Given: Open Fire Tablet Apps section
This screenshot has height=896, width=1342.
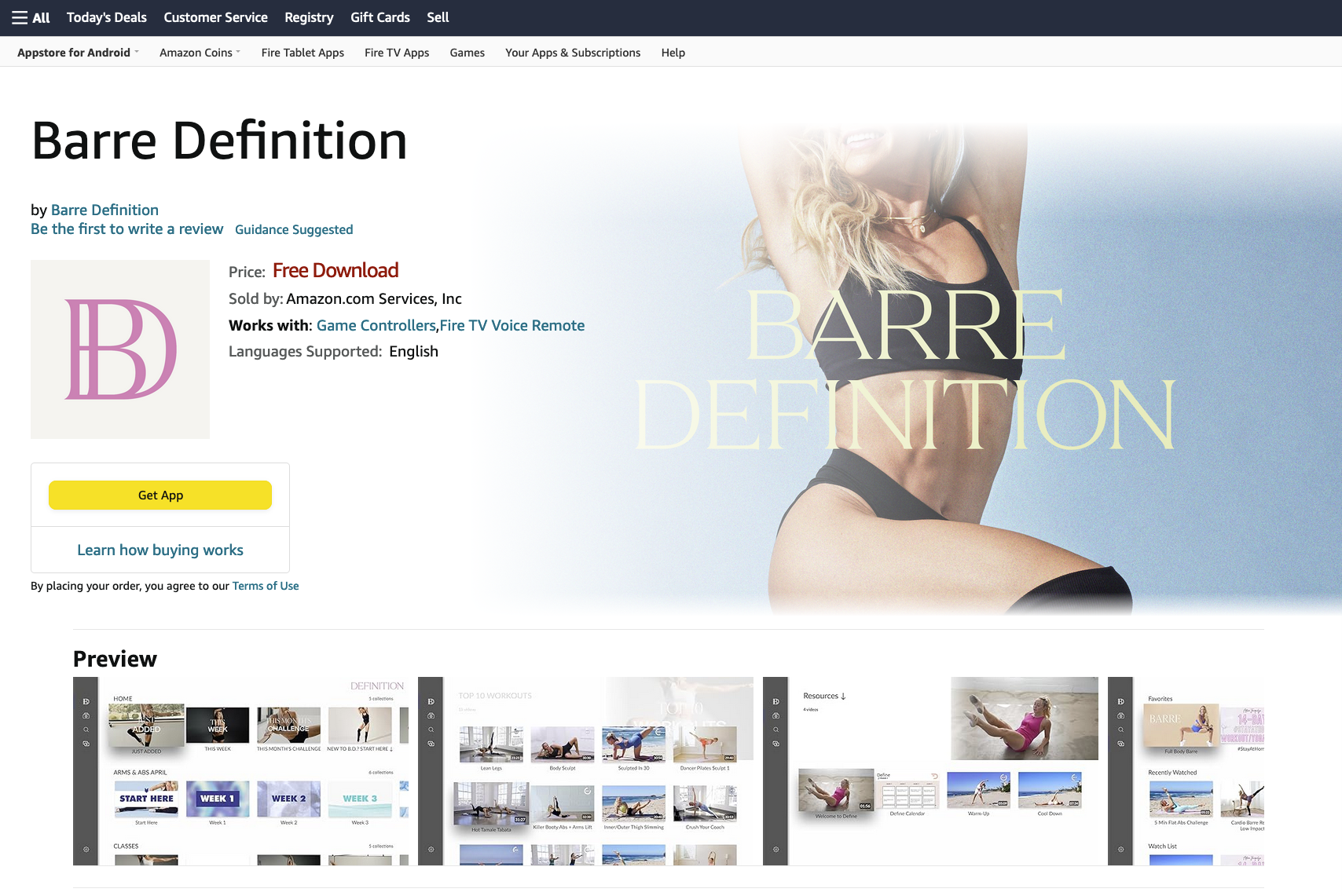Looking at the screenshot, I should [302, 53].
